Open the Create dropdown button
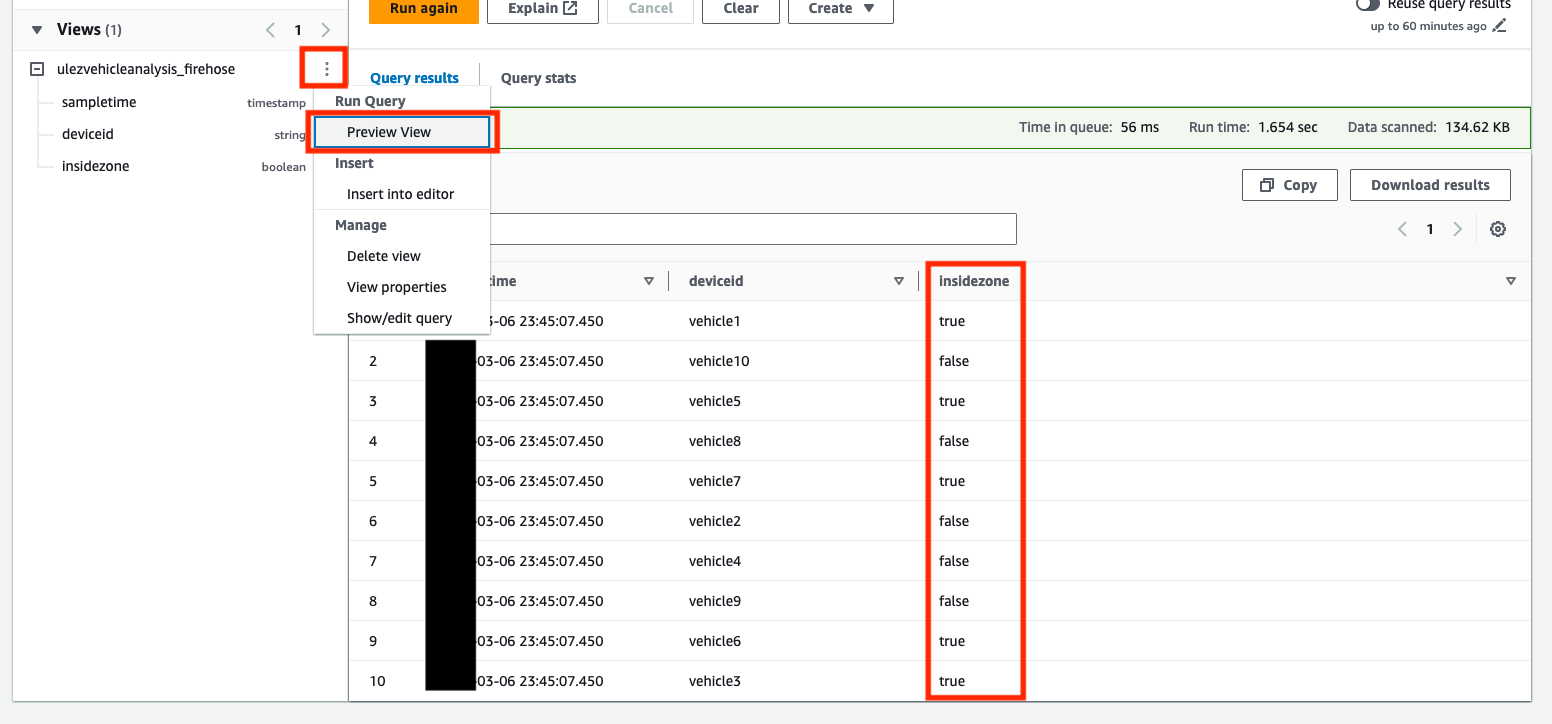This screenshot has height=724, width=1552. point(841,9)
